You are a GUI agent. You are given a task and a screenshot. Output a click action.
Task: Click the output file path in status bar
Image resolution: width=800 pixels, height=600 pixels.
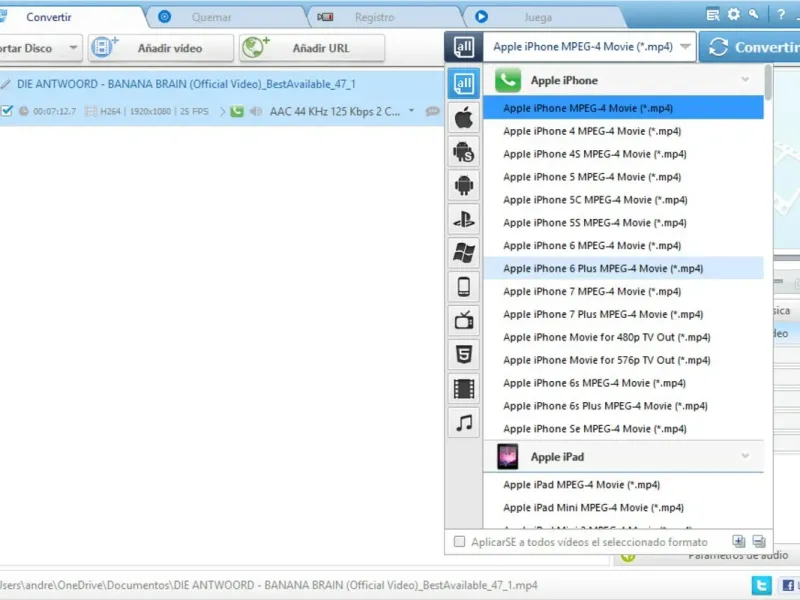(x=269, y=585)
